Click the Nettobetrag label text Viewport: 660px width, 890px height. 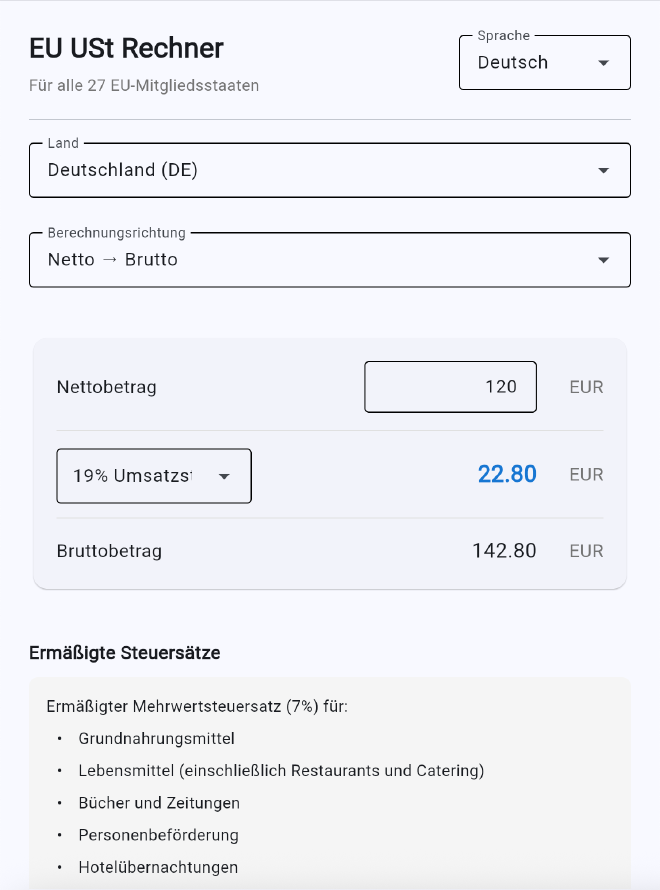pos(107,387)
